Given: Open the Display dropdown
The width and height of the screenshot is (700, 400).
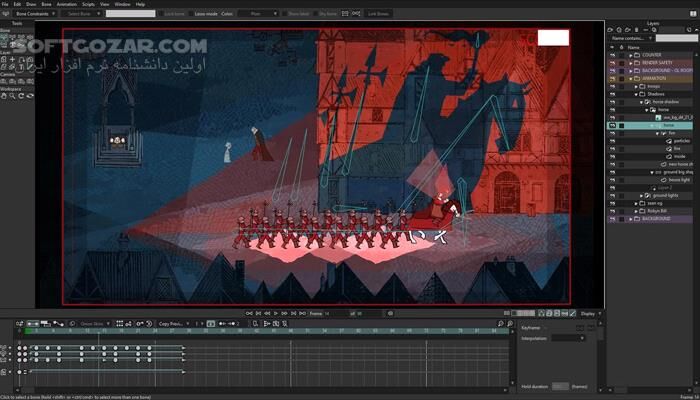Looking at the screenshot, I should click(590, 313).
